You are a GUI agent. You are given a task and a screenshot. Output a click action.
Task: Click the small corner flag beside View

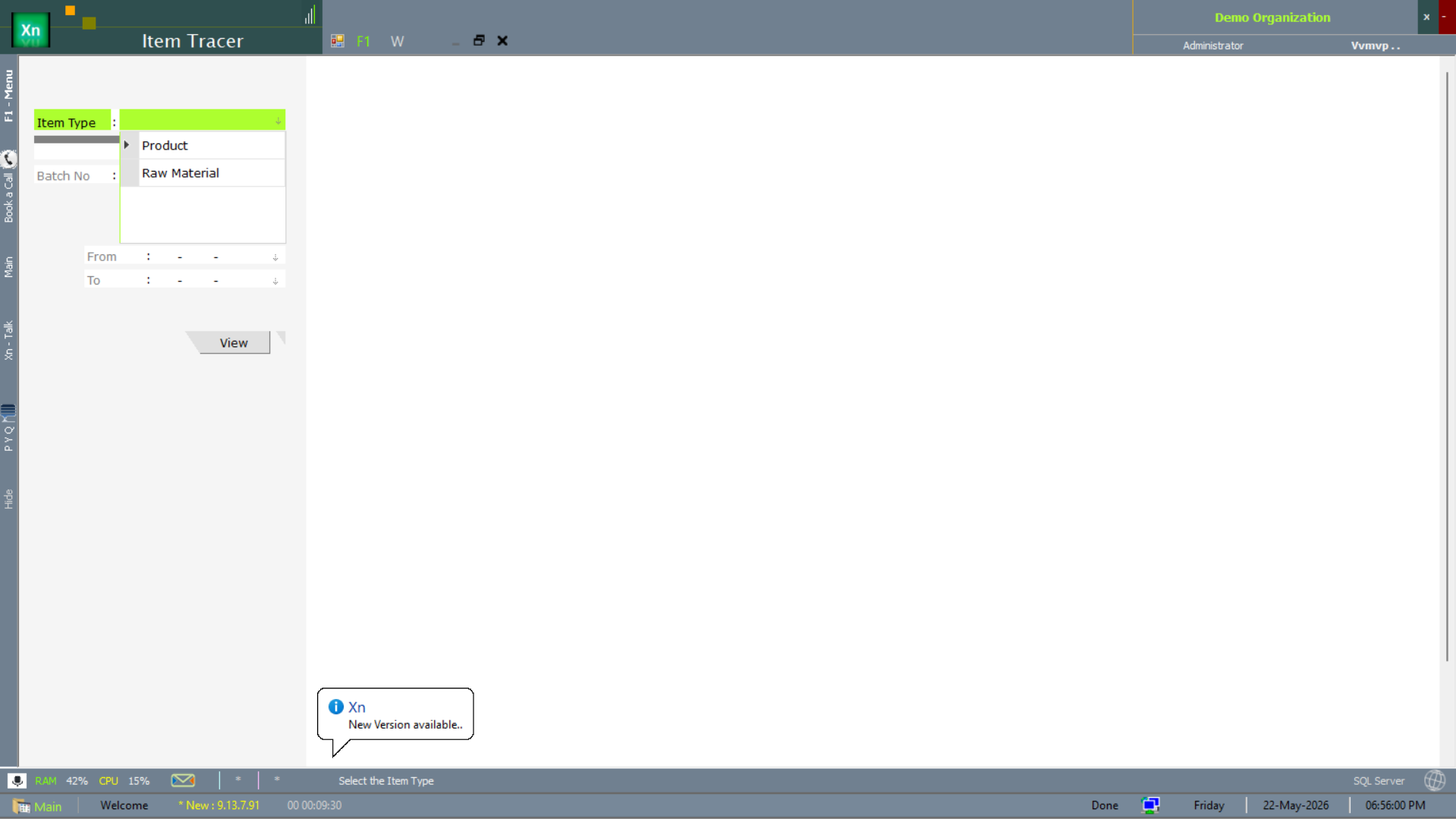tap(281, 337)
